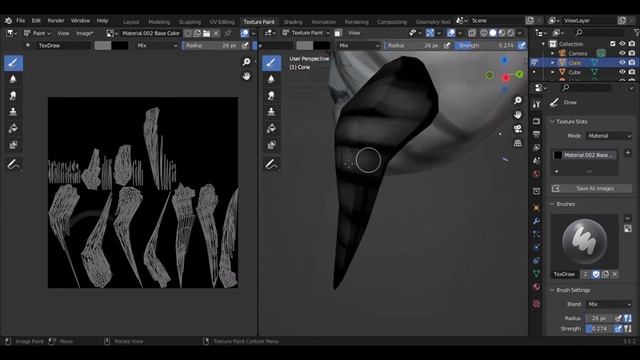640x360 pixels.
Task: Open the Edit menu
Action: [x=36, y=20]
